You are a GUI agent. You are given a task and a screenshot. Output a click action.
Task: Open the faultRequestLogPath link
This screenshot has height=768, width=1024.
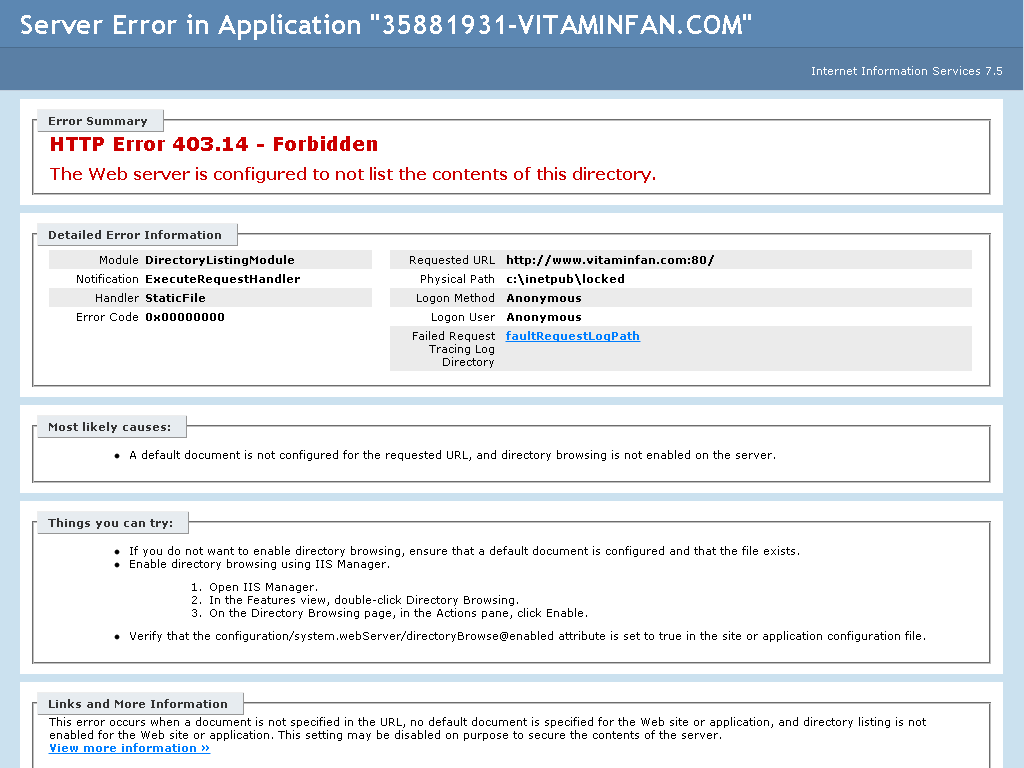[573, 336]
